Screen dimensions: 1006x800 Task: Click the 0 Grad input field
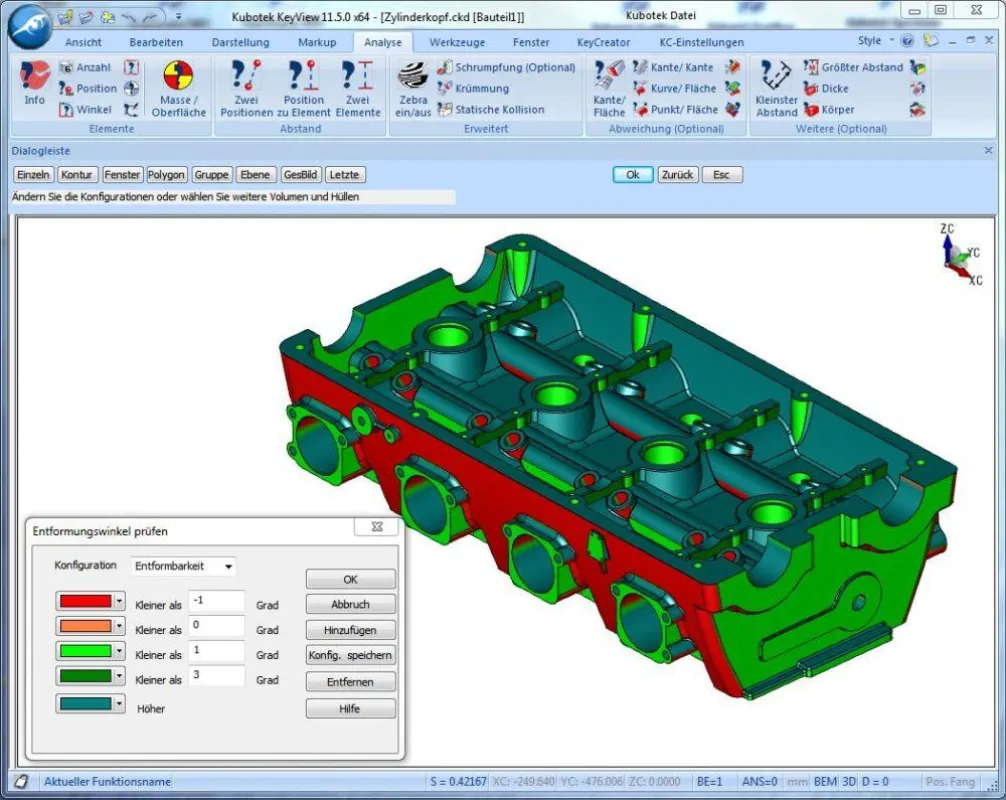click(x=217, y=626)
